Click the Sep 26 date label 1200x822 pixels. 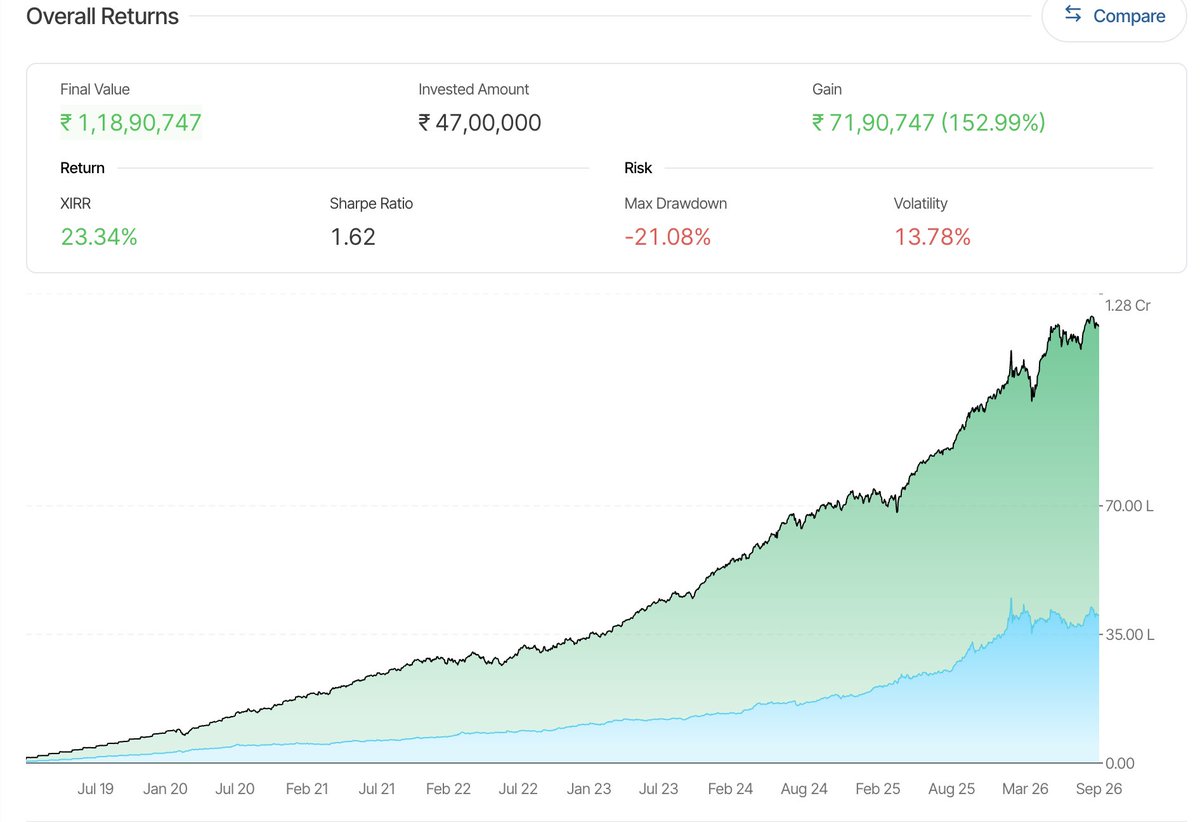tap(1099, 789)
